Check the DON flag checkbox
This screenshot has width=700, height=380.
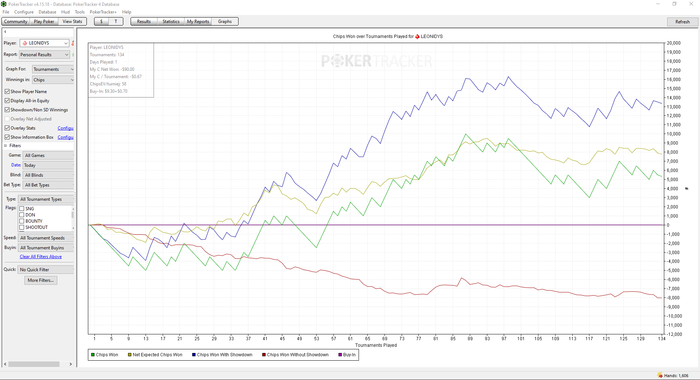(21, 215)
